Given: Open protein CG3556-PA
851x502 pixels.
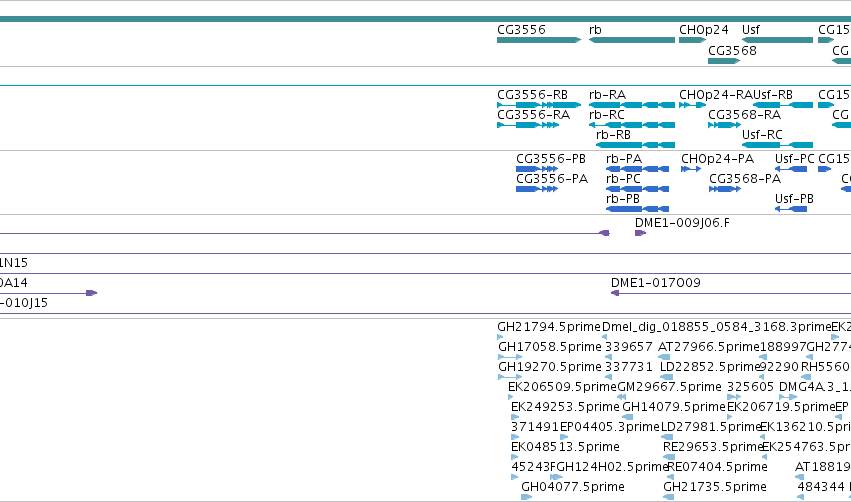Looking at the screenshot, I should click(x=537, y=189).
